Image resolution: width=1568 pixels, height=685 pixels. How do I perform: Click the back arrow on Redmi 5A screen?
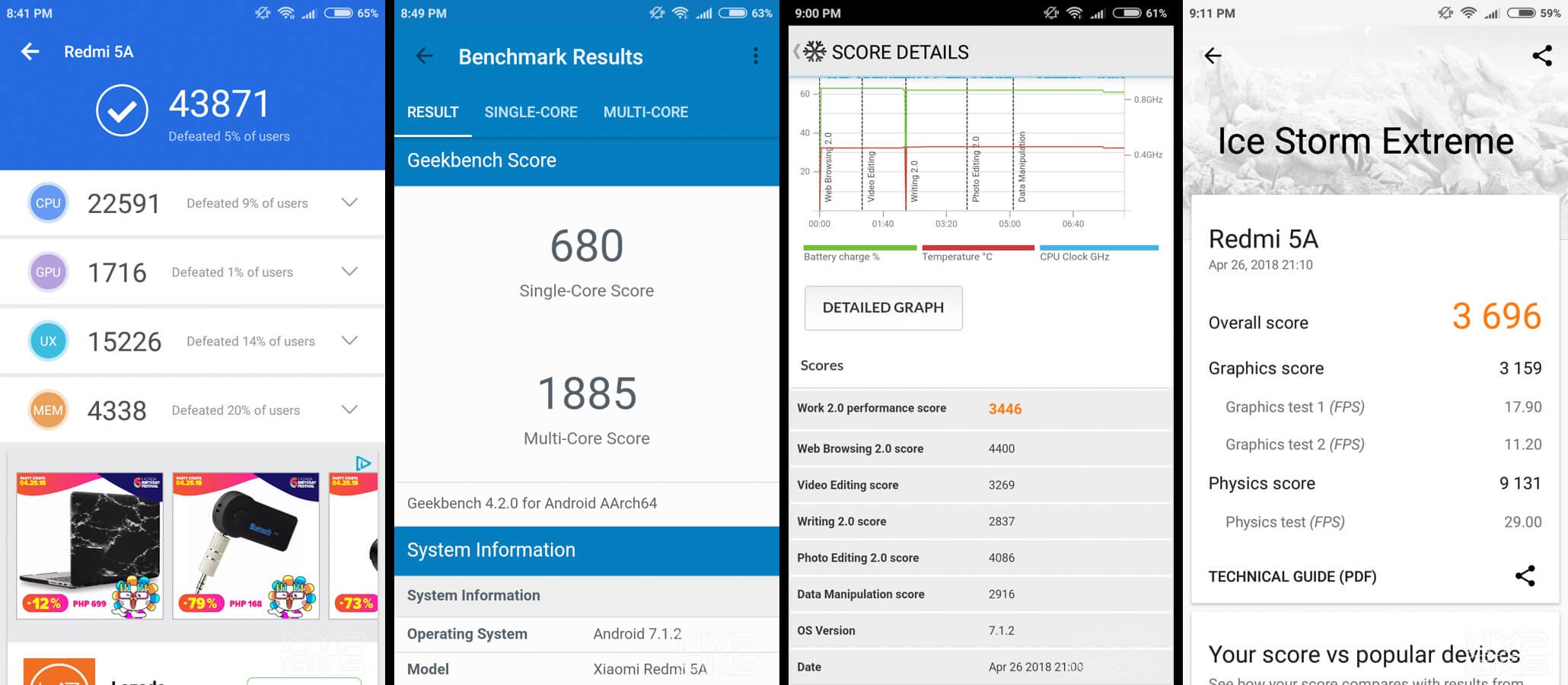[x=29, y=51]
